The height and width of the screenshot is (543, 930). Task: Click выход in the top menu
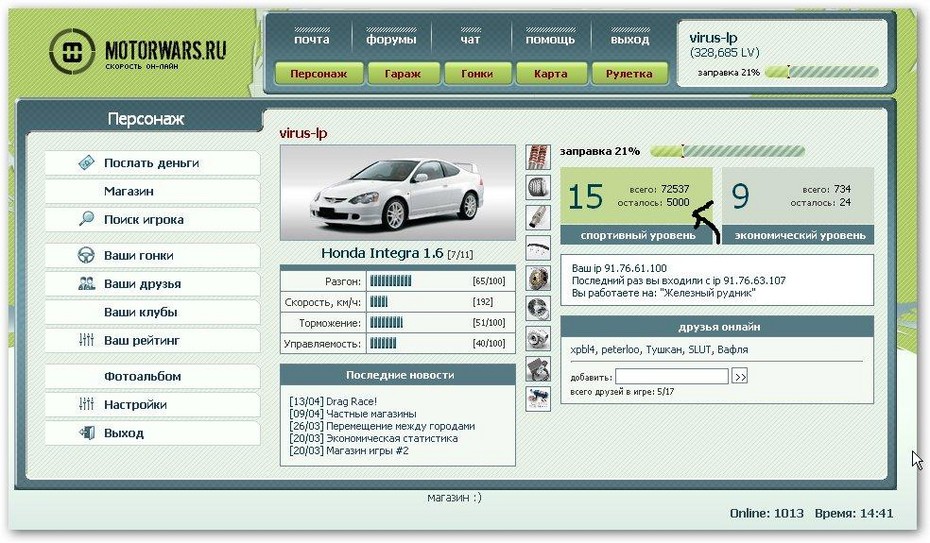tap(630, 39)
